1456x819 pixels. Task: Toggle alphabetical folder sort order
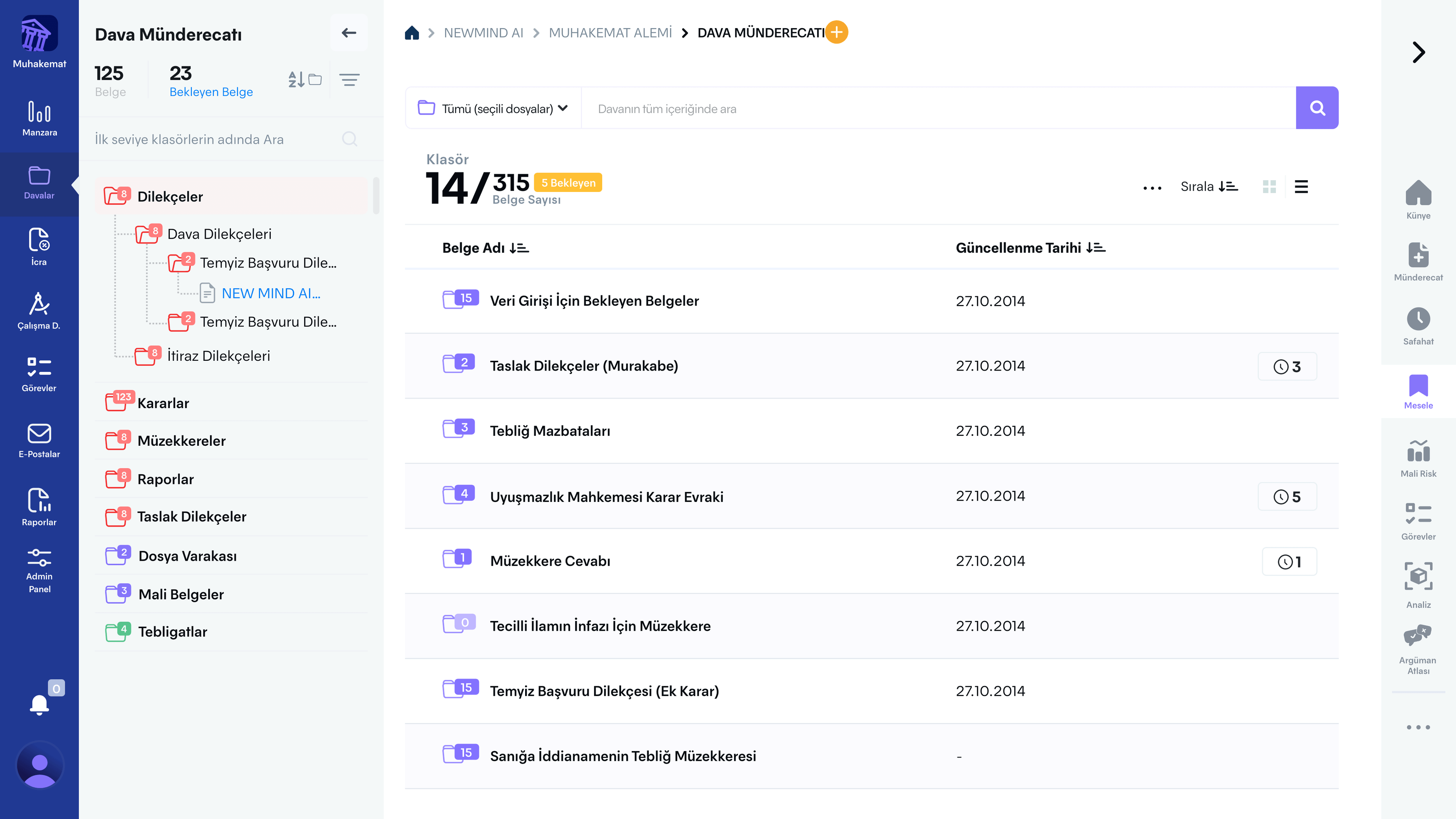[304, 80]
